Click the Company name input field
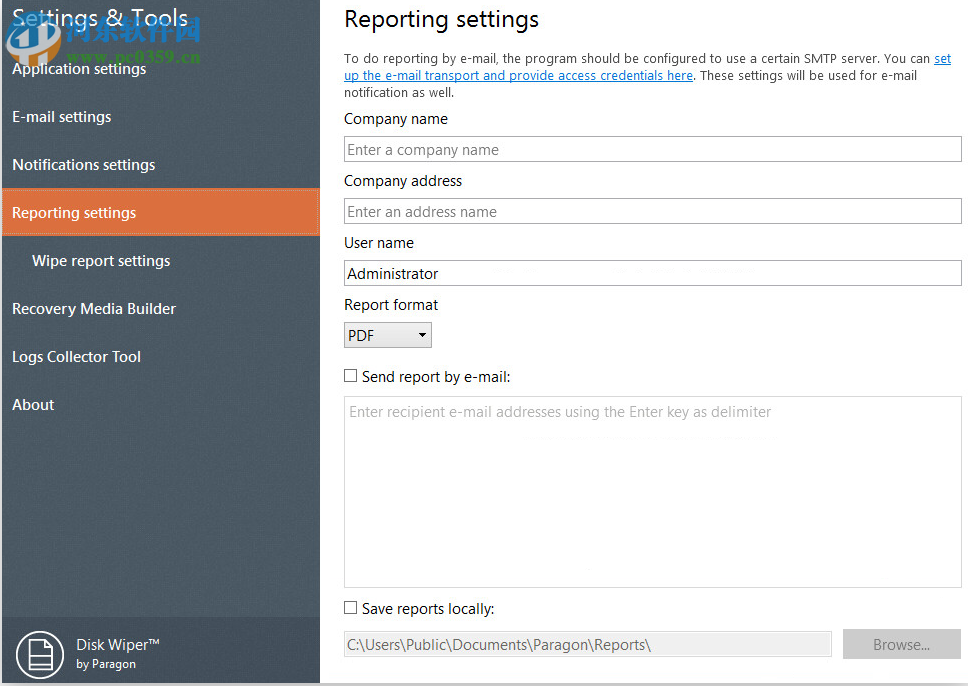968x686 pixels. (x=652, y=150)
